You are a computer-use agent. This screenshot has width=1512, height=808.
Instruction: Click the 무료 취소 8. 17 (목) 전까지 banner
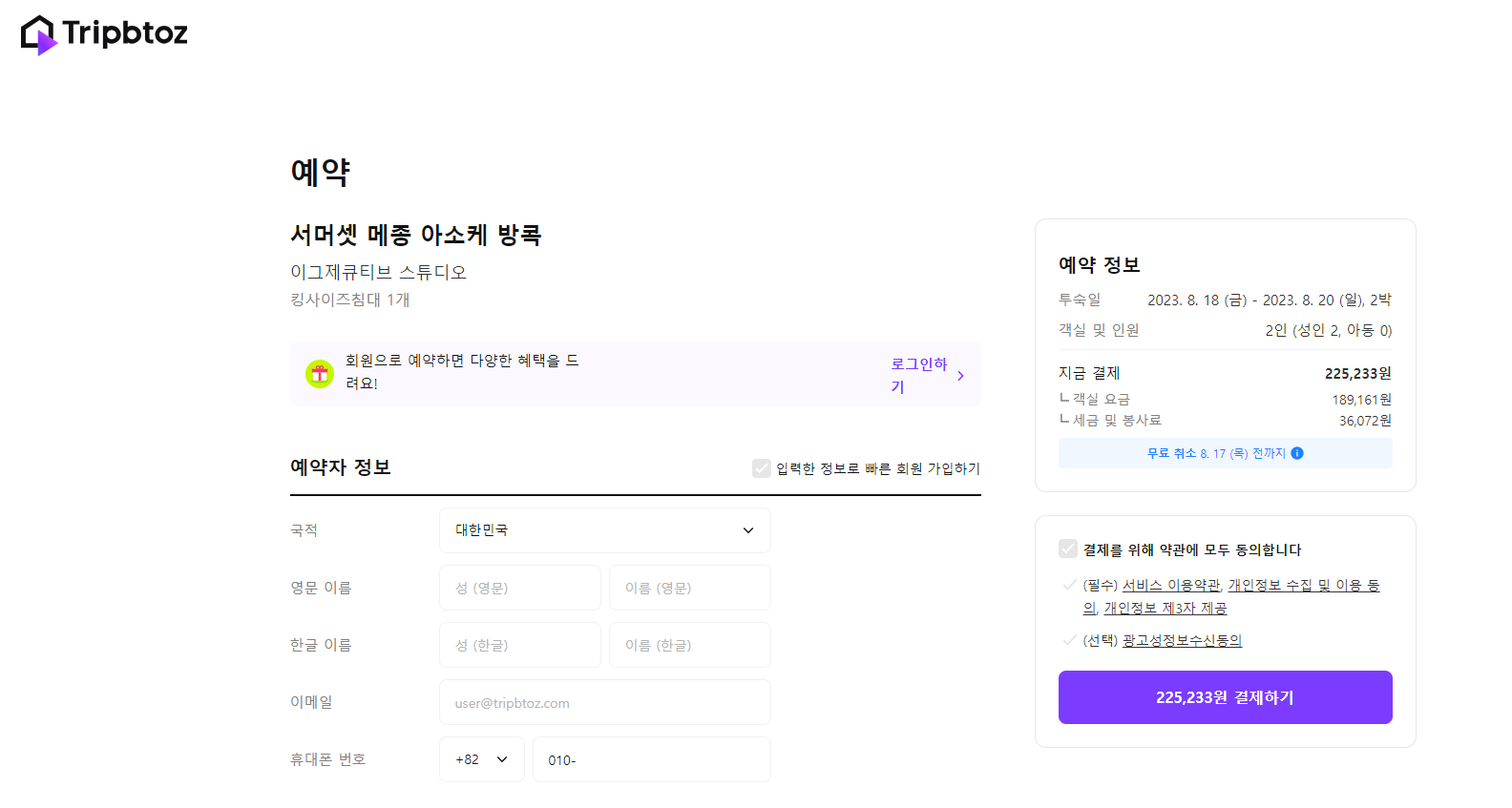(x=1226, y=453)
